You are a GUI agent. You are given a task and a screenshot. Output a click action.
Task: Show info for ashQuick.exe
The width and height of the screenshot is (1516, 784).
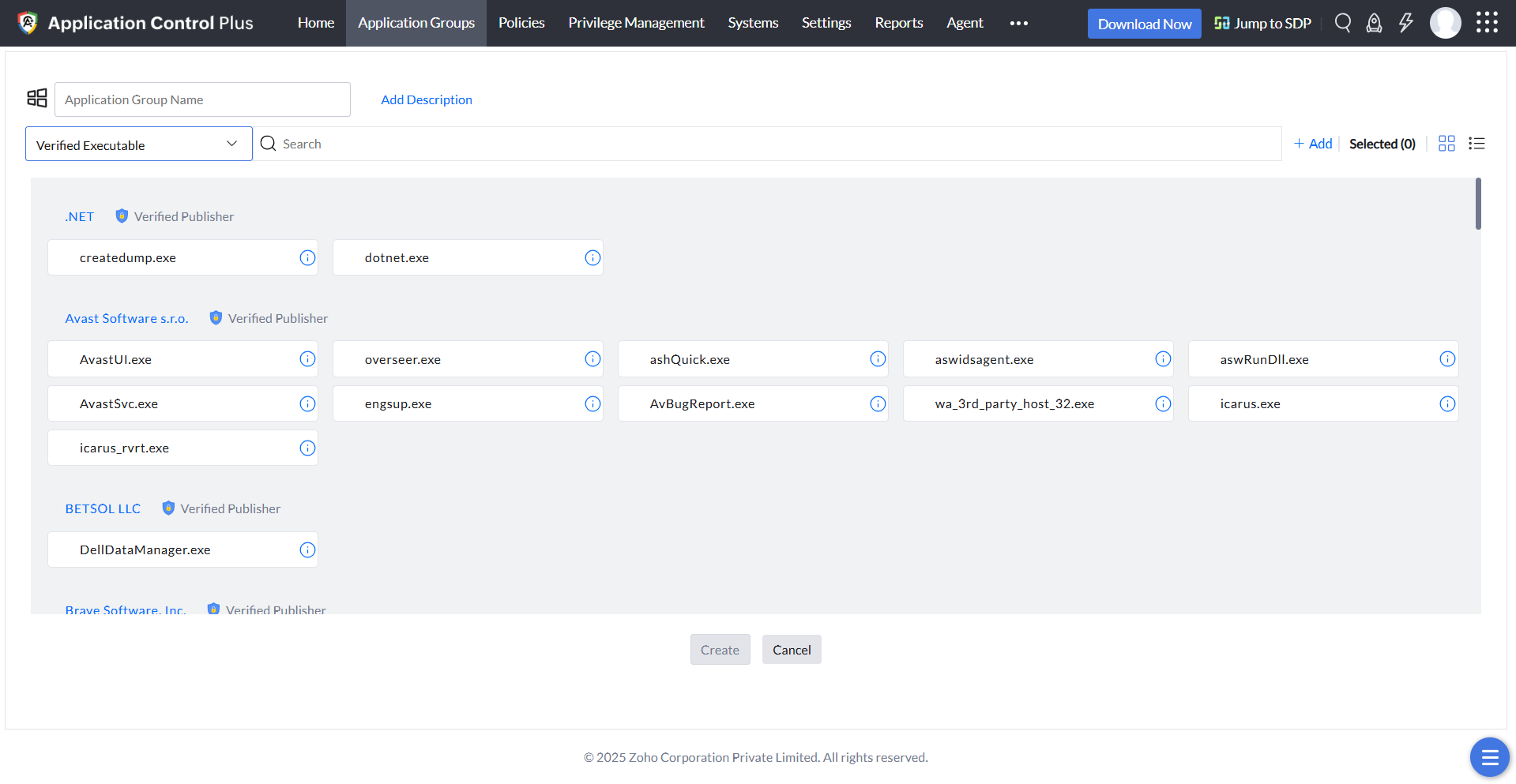tap(878, 359)
